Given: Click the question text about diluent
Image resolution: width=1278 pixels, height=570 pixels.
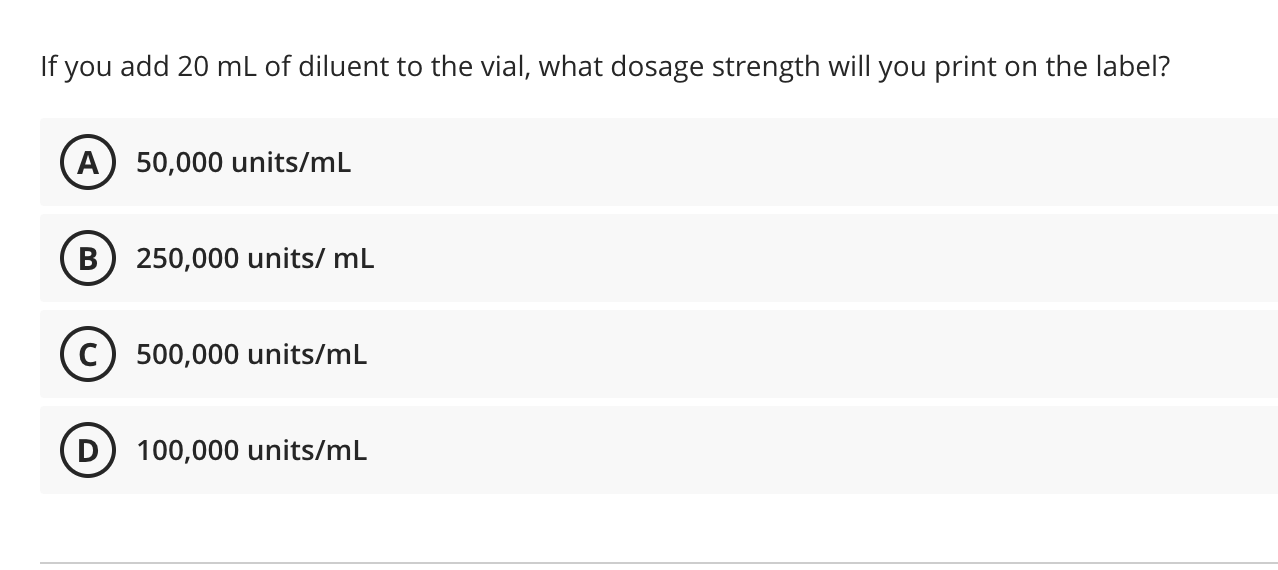Looking at the screenshot, I should [x=605, y=68].
